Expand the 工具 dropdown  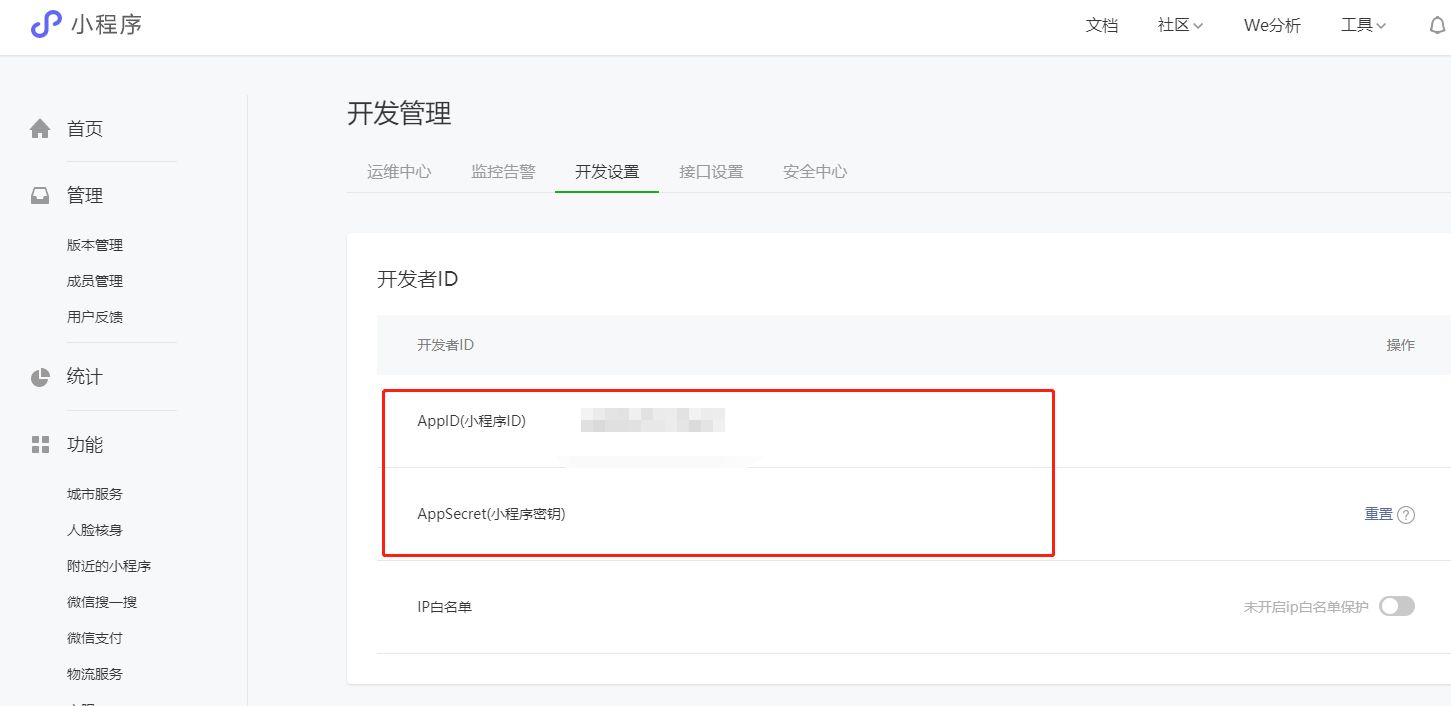[1362, 24]
